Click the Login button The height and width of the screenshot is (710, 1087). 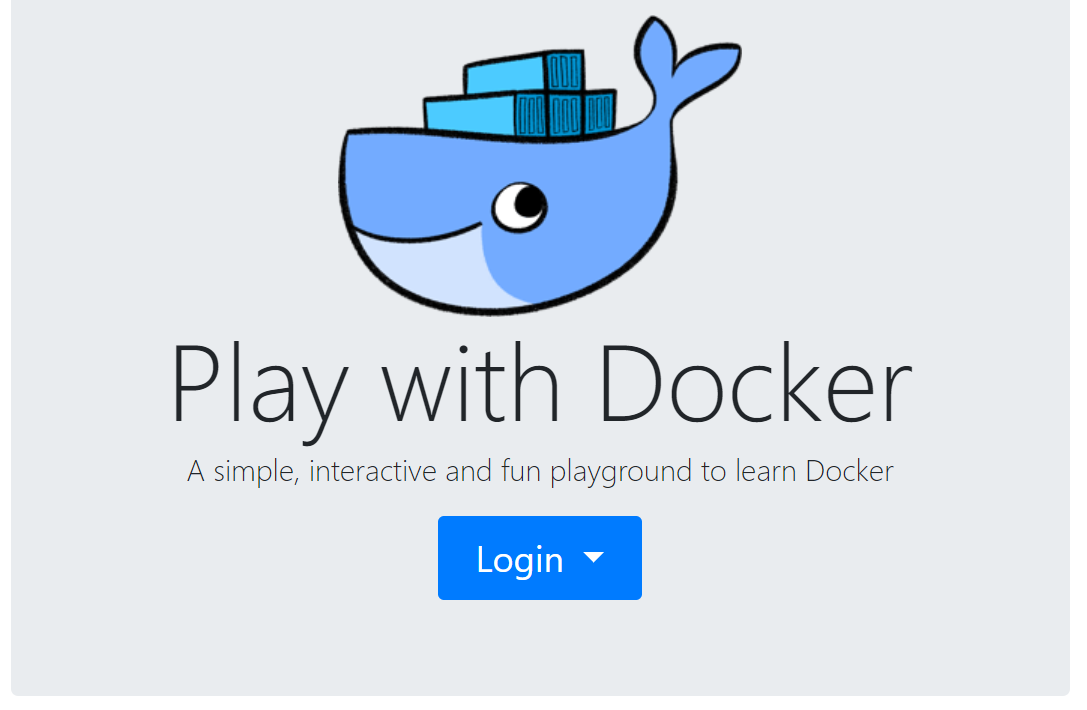(540, 558)
